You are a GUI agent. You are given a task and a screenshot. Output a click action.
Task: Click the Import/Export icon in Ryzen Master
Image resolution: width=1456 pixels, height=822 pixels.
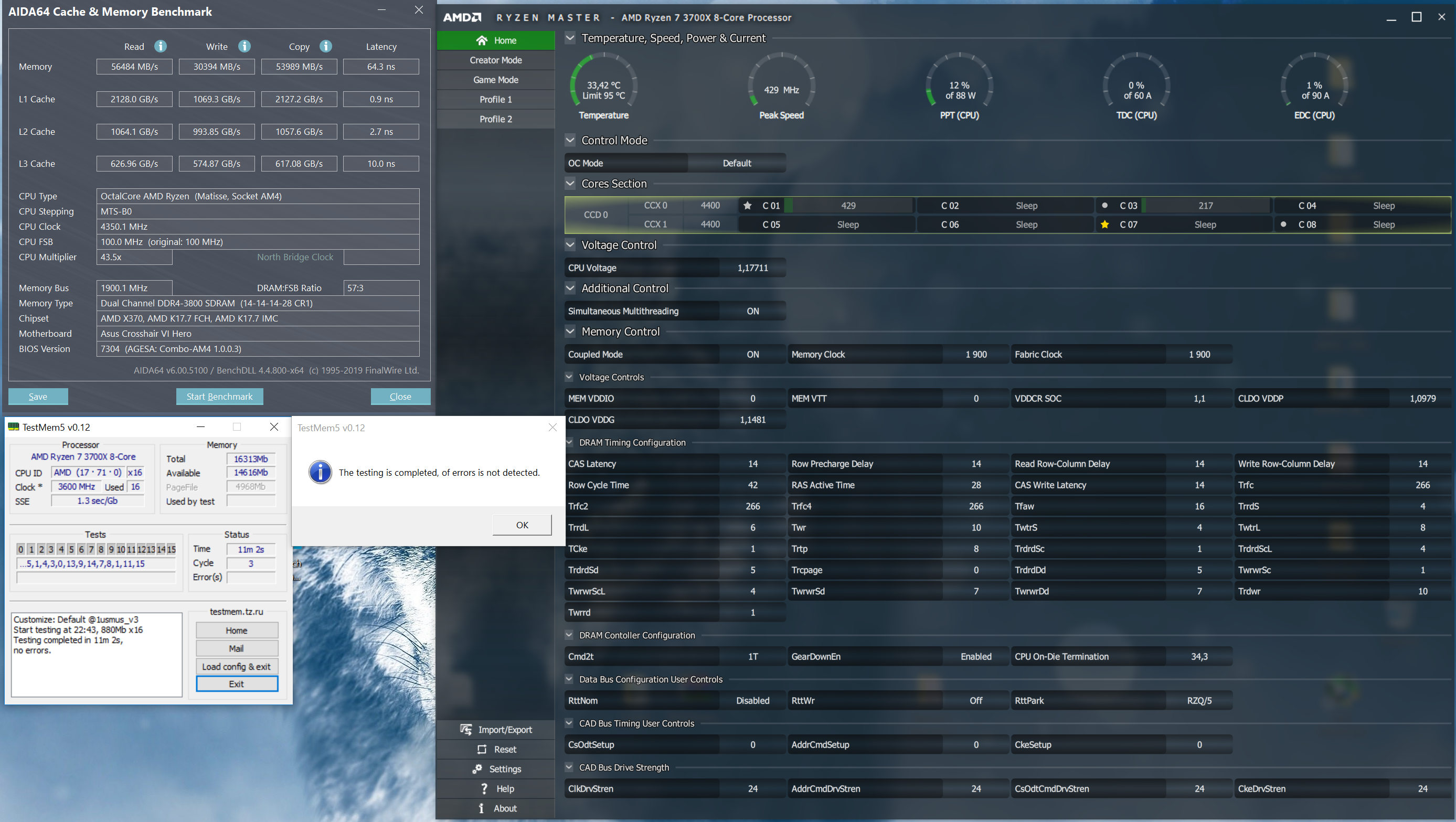pos(466,729)
